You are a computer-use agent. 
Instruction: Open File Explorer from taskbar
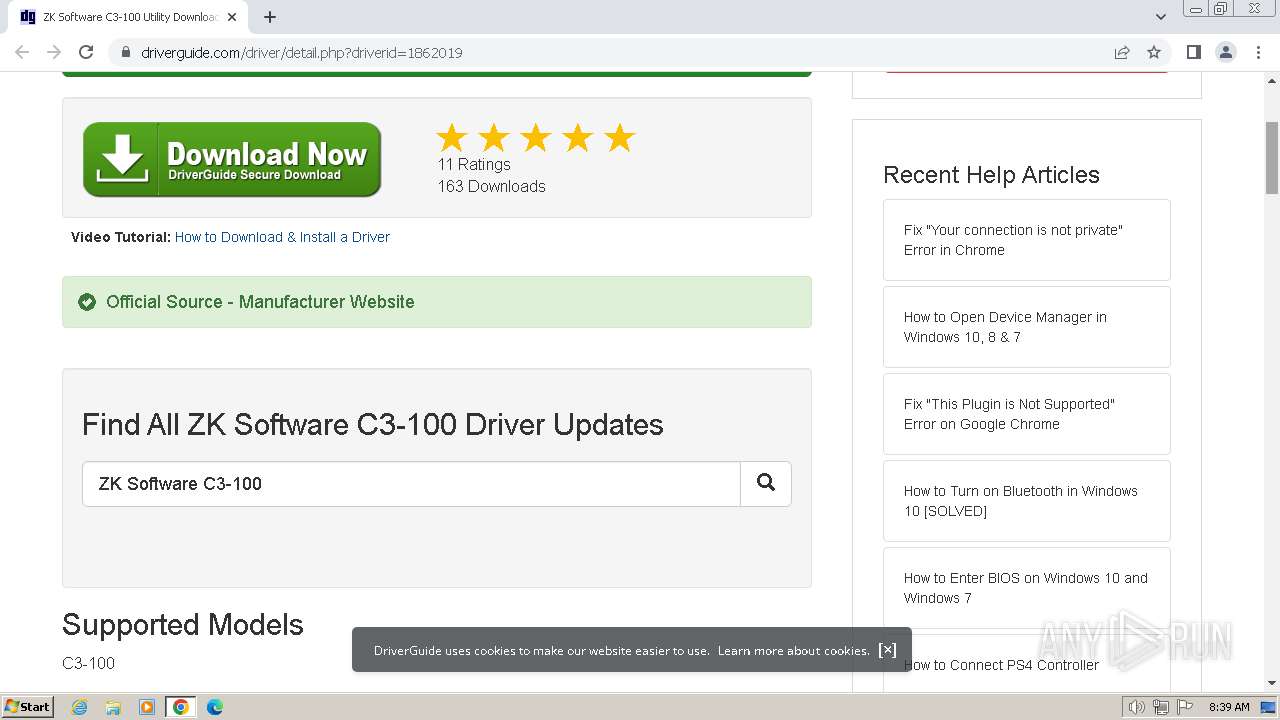coord(113,707)
